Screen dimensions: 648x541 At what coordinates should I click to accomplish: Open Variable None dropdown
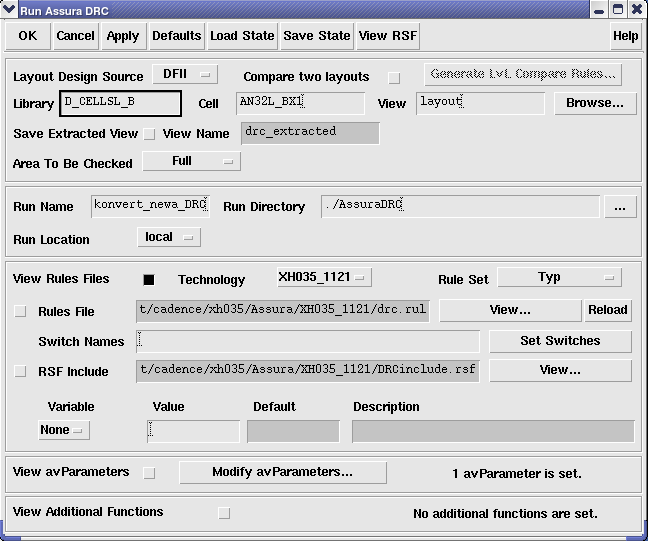64,430
